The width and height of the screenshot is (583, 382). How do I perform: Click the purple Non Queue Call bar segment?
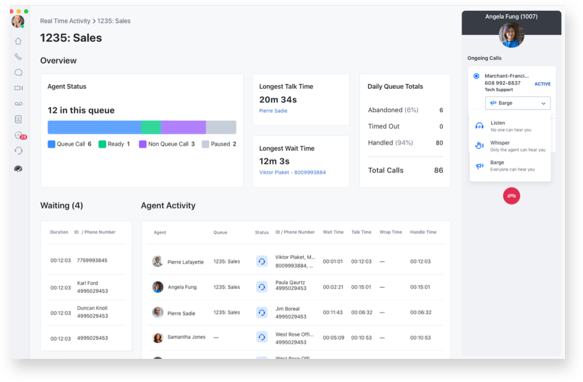[183, 127]
